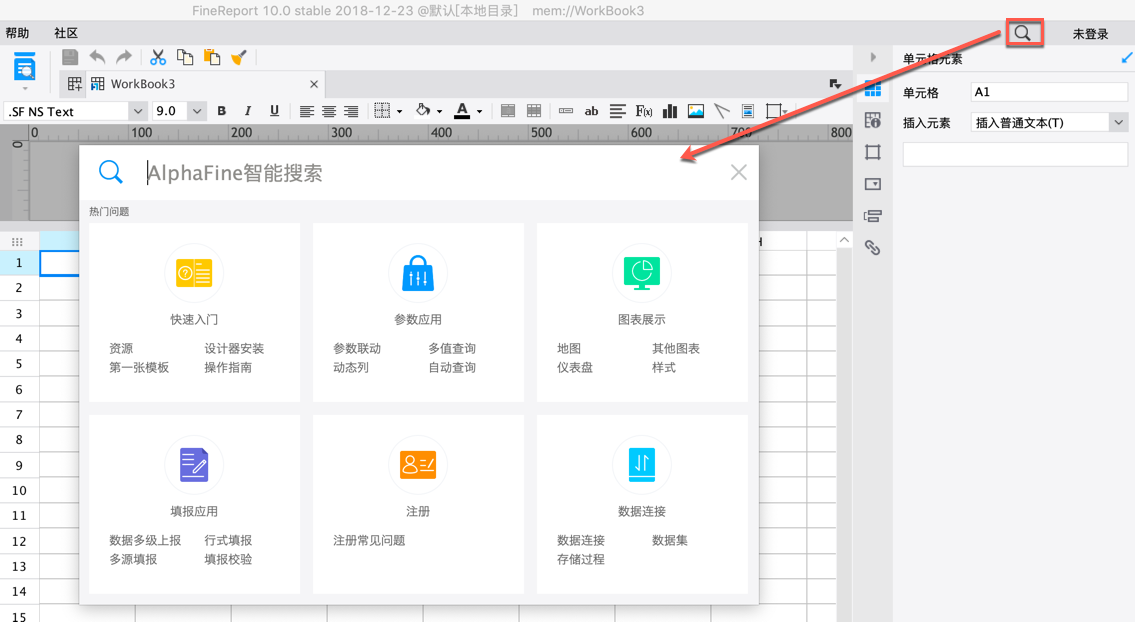The height and width of the screenshot is (622, 1135).
Task: Click the paste clipboard icon
Action: [x=211, y=57]
